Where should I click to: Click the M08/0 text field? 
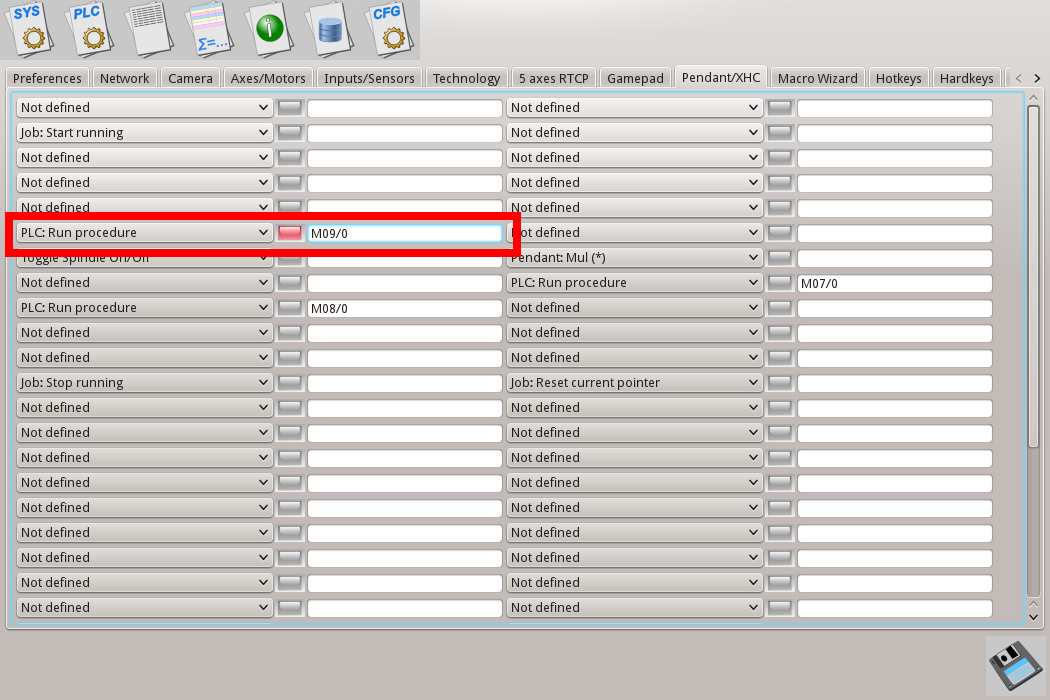(x=404, y=308)
